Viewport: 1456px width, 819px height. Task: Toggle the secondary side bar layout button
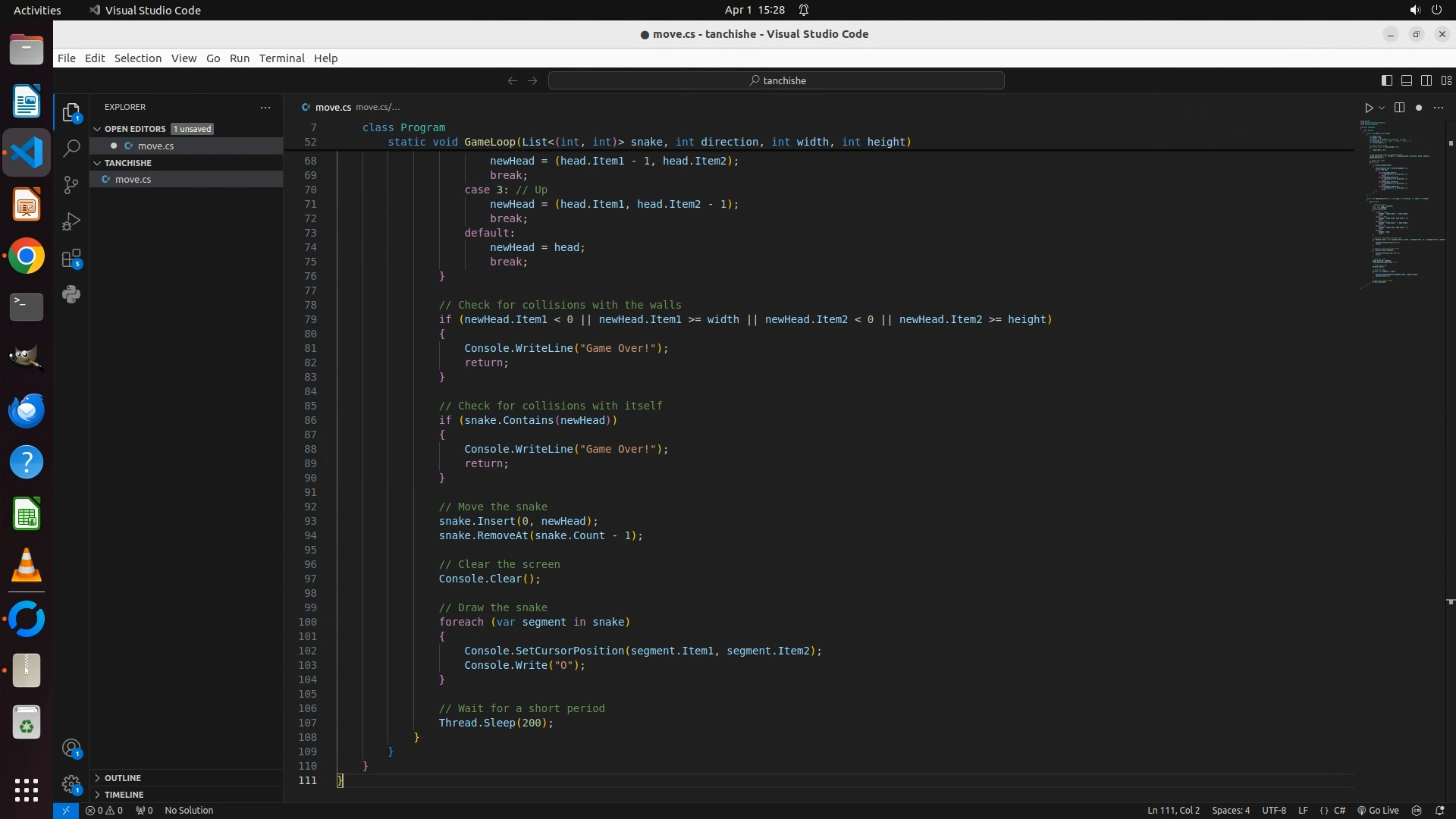[1426, 80]
